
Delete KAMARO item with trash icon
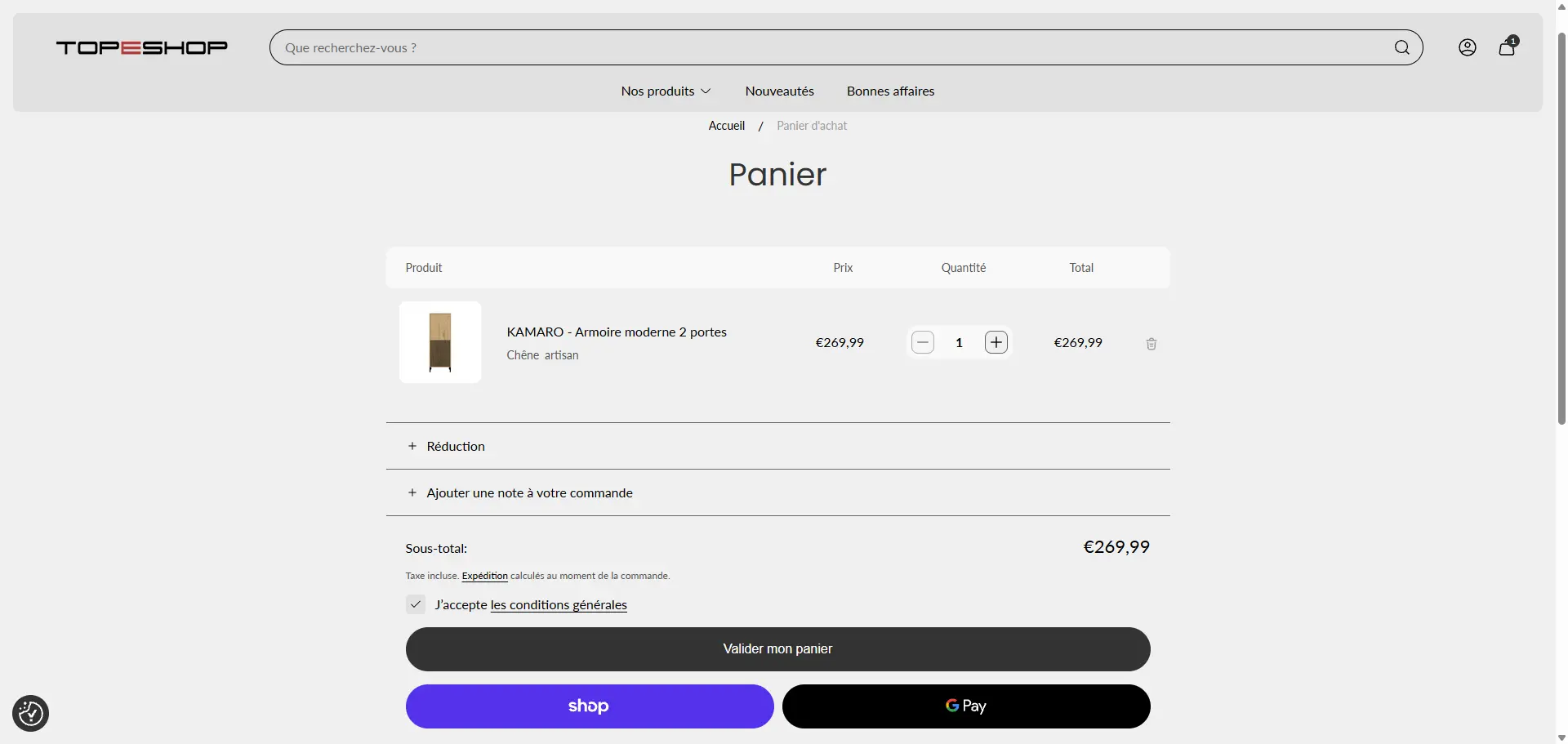point(1151,344)
